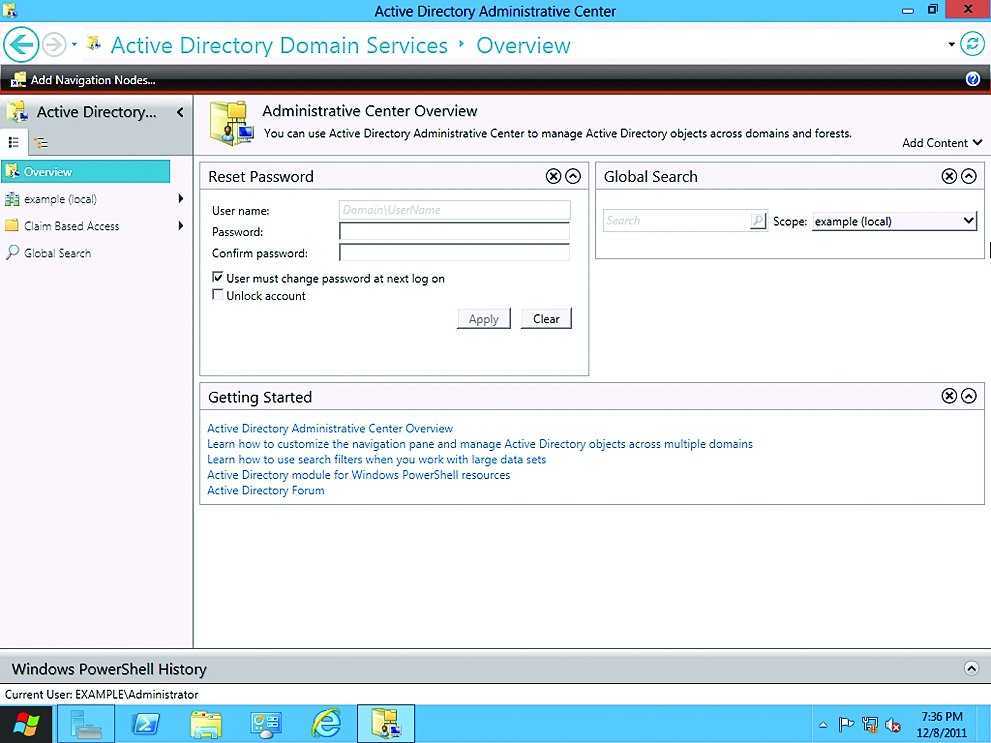Click the refresh icon in the header

click(971, 44)
